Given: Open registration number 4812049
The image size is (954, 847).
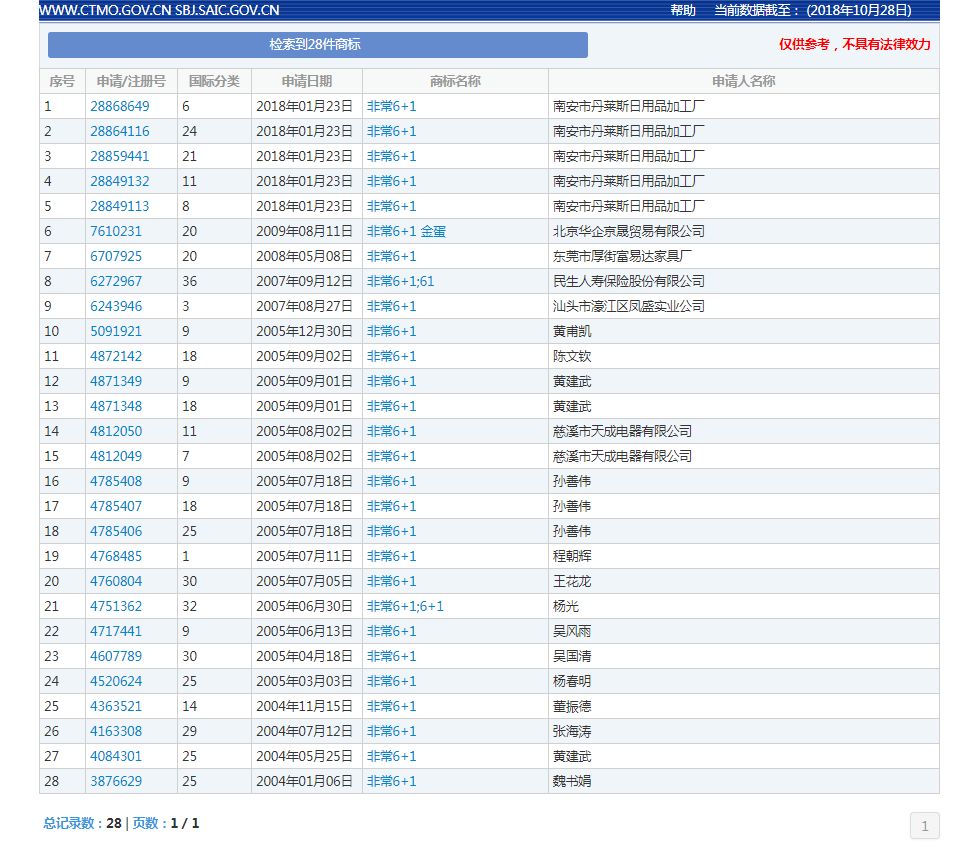Looking at the screenshot, I should (116, 456).
